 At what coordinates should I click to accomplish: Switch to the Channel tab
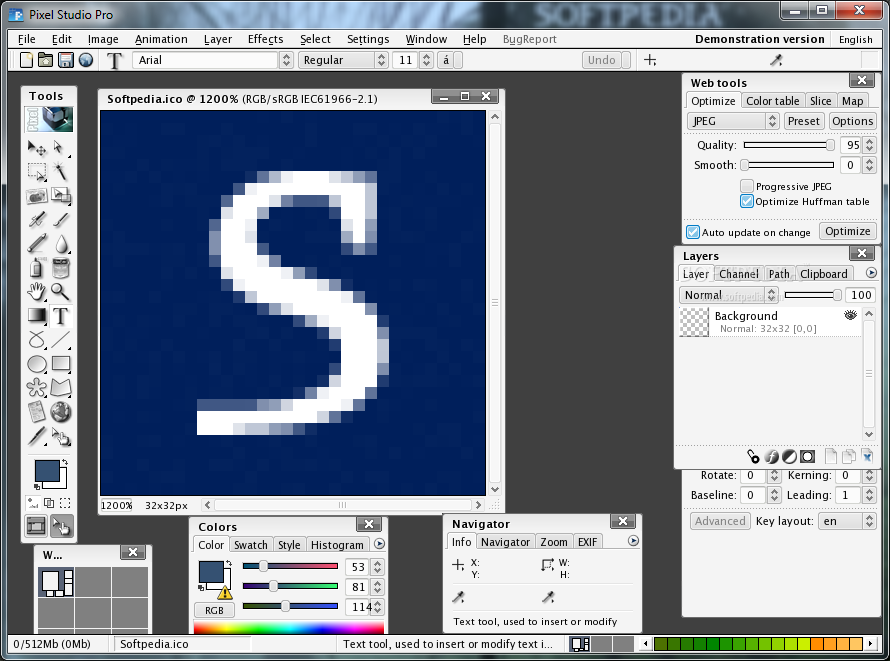[x=738, y=273]
